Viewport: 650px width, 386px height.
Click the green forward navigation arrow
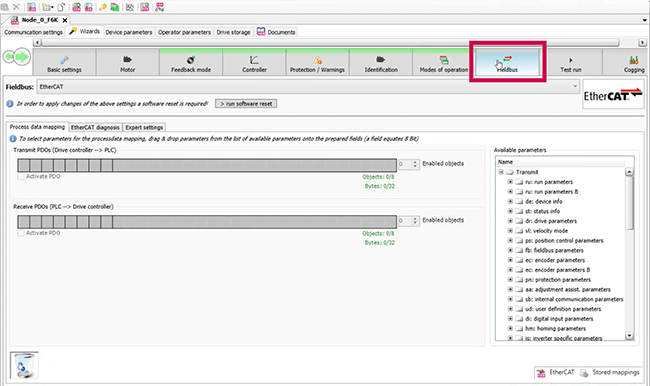click(23, 57)
